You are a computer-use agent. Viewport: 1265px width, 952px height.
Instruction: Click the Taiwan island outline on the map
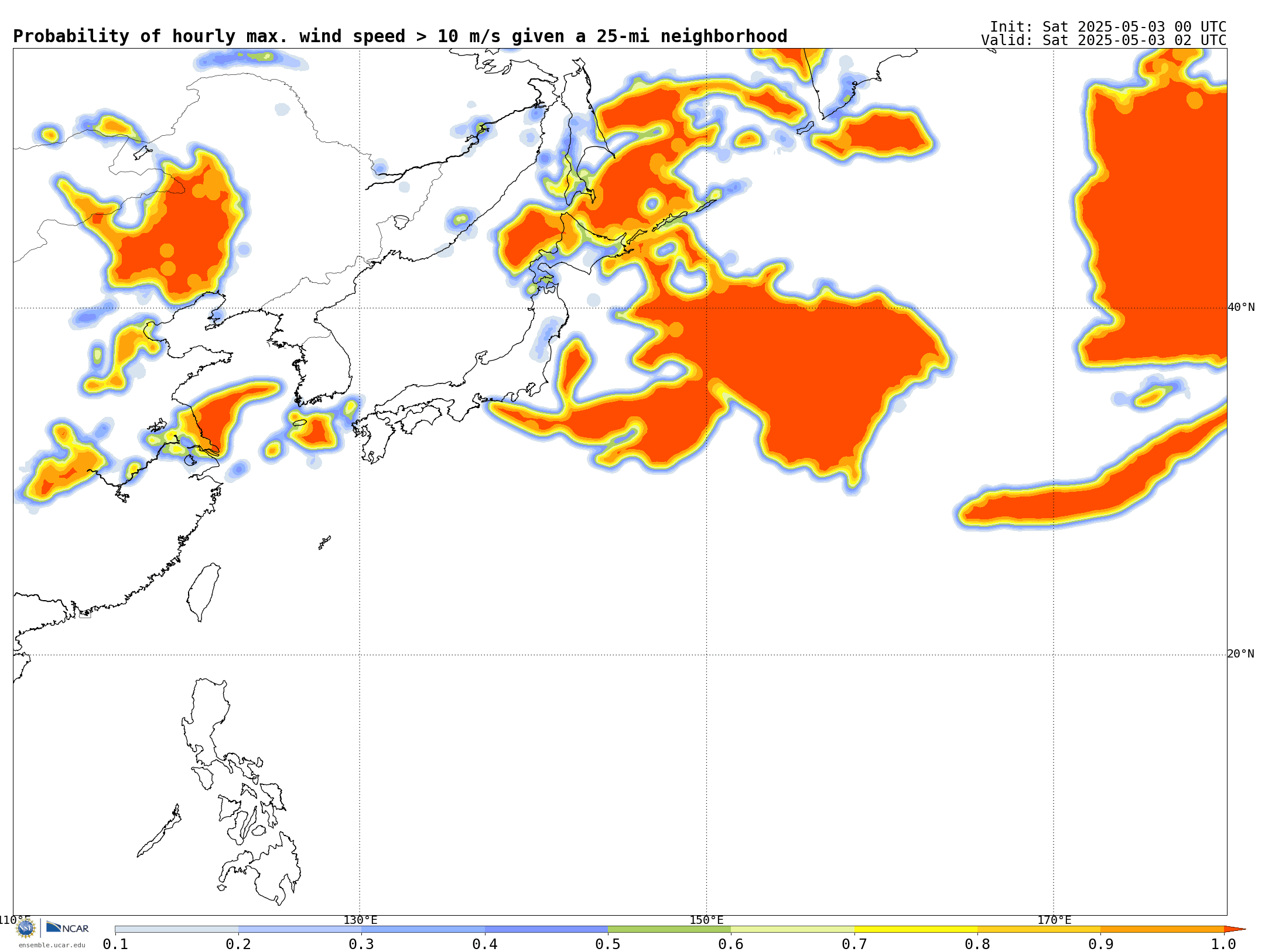pos(204,592)
